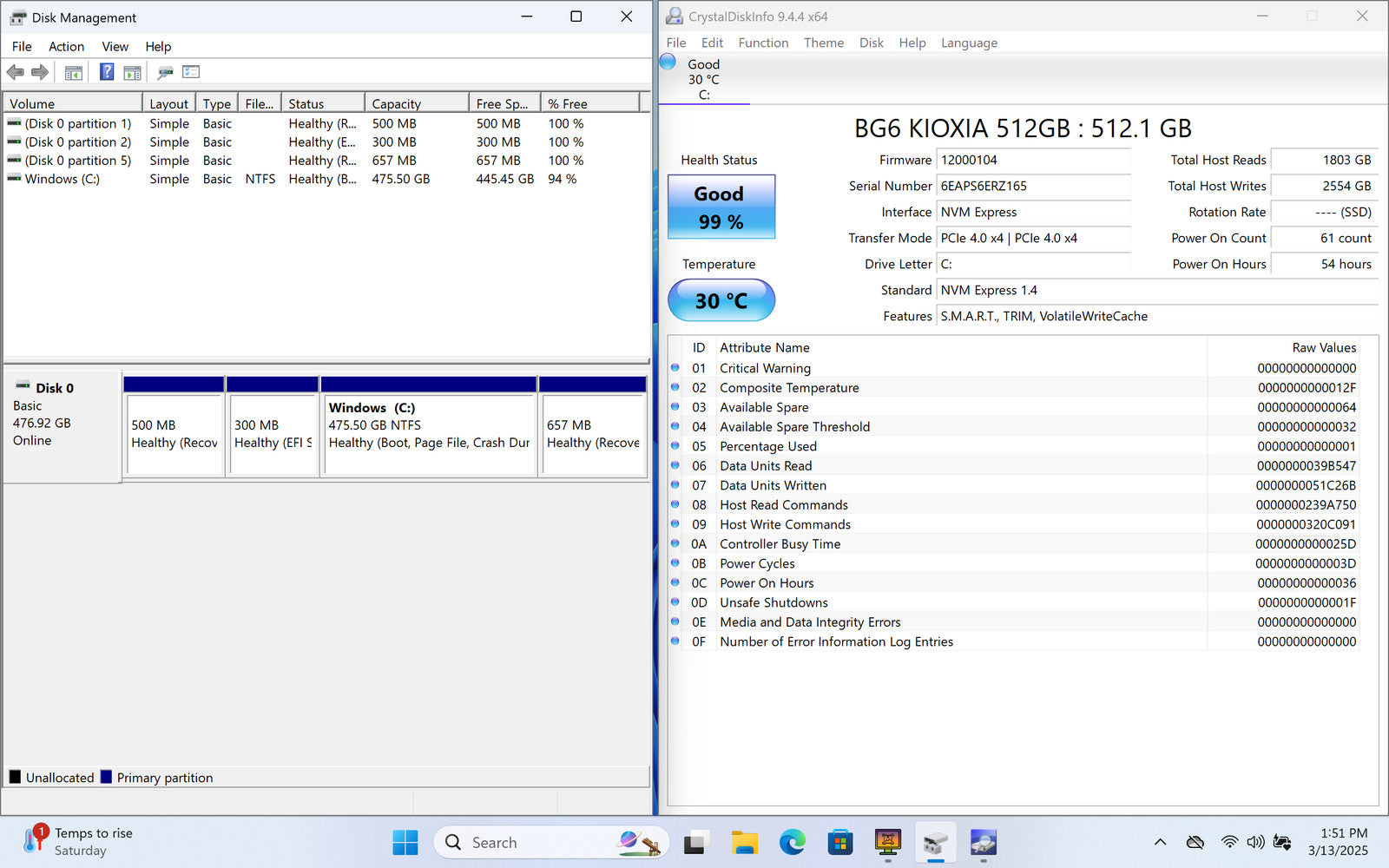
Task: Click the battery tray icon
Action: click(1281, 842)
